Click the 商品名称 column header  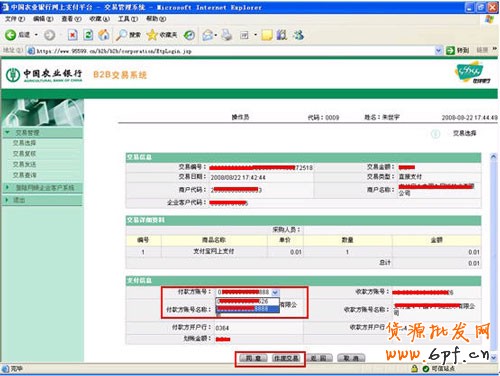214,240
